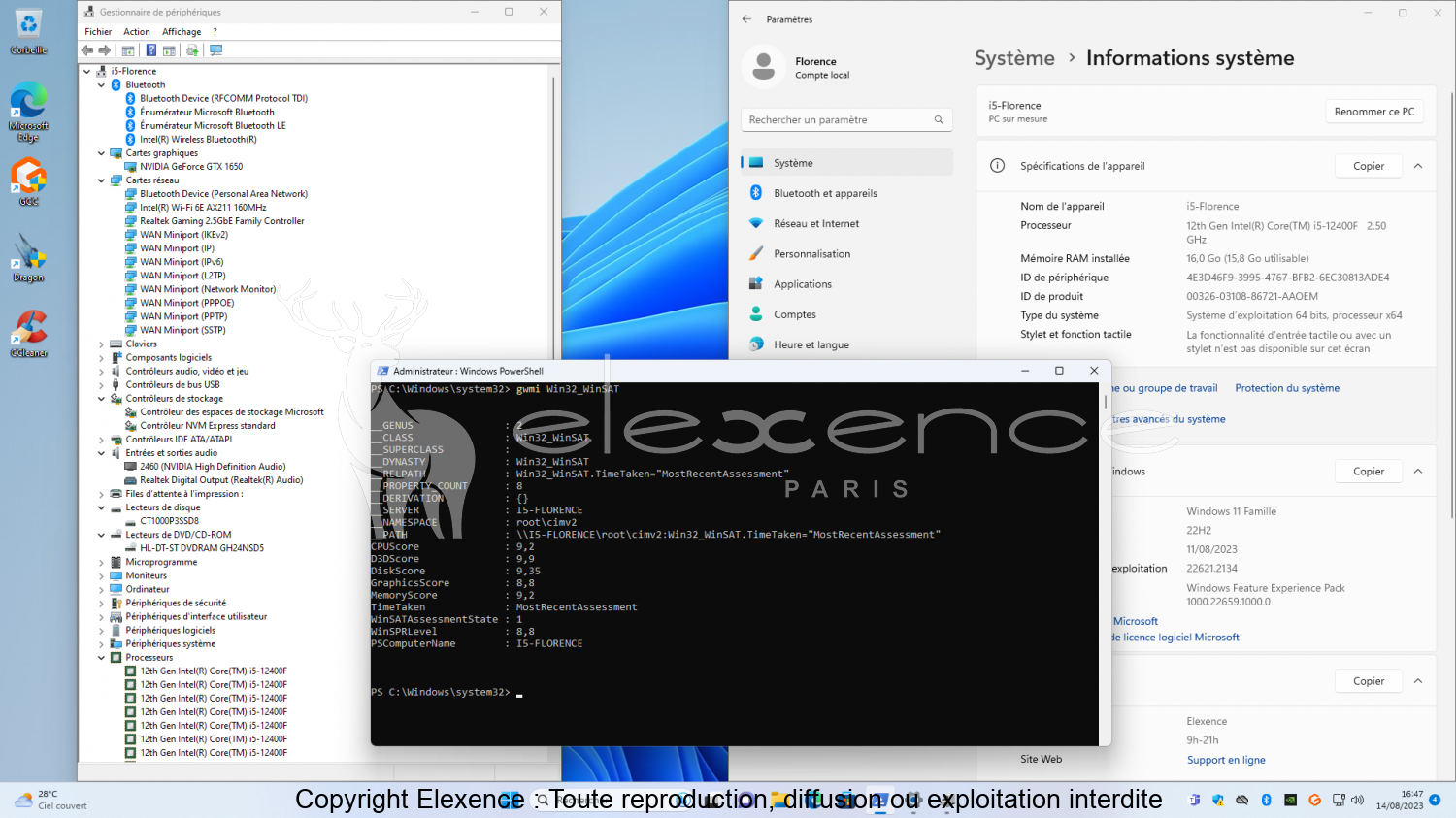Select Bluetooth et appareils in Settings sidebar
The width and height of the screenshot is (1456, 818).
[846, 193]
